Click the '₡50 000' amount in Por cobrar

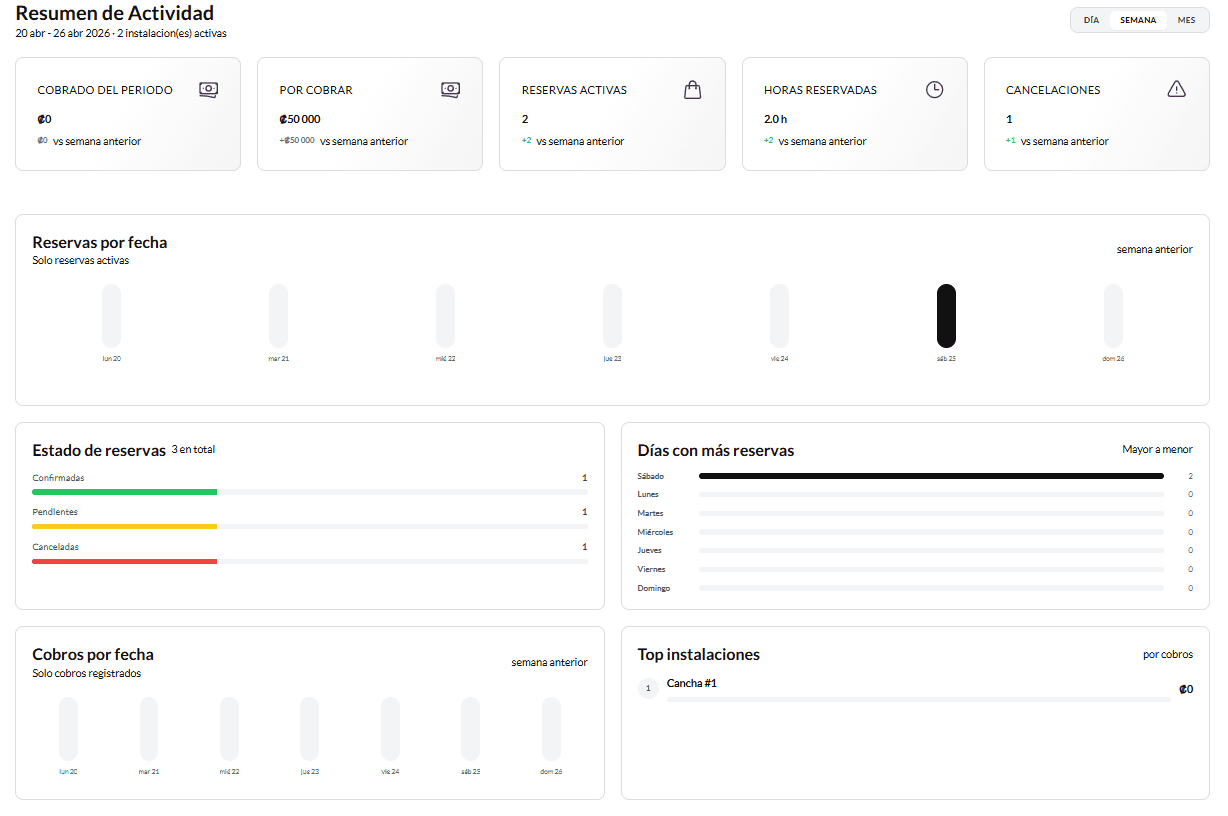click(x=300, y=119)
